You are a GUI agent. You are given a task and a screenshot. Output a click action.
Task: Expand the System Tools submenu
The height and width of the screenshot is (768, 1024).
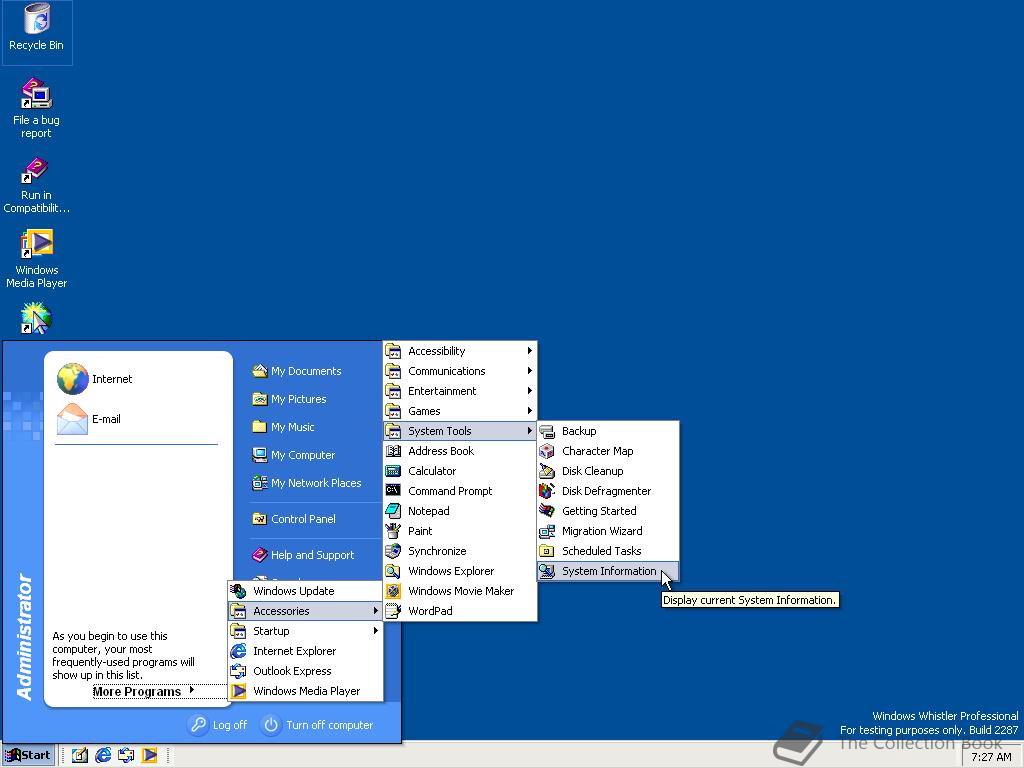coord(460,431)
